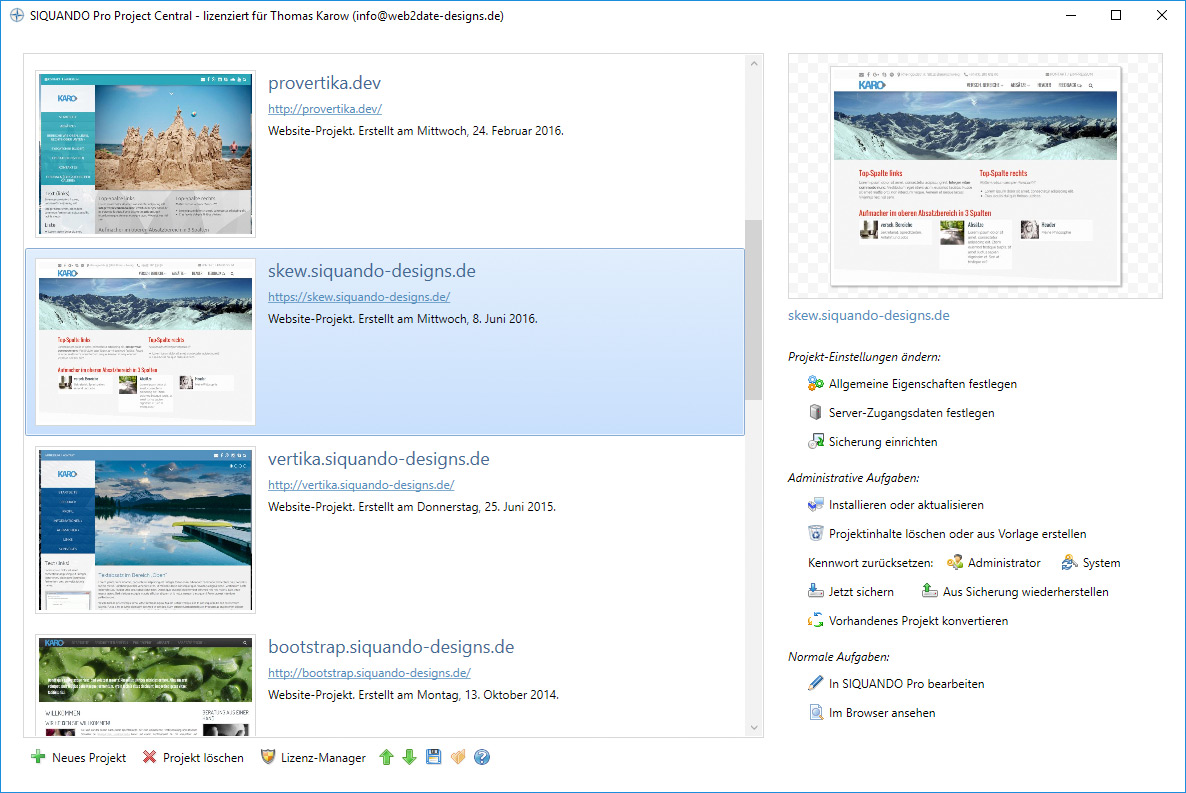Image resolution: width=1186 pixels, height=793 pixels.
Task: Click the project list scrollbar down arrow
Action: click(x=754, y=728)
